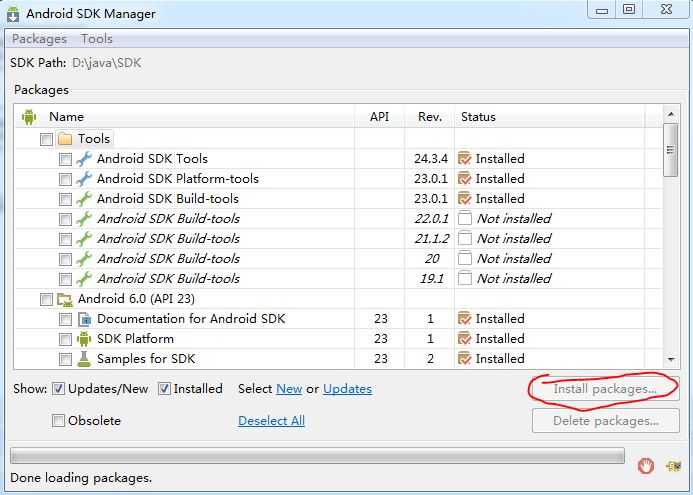Check the SDK Platform checkbox
The height and width of the screenshot is (495, 693).
tap(65, 339)
